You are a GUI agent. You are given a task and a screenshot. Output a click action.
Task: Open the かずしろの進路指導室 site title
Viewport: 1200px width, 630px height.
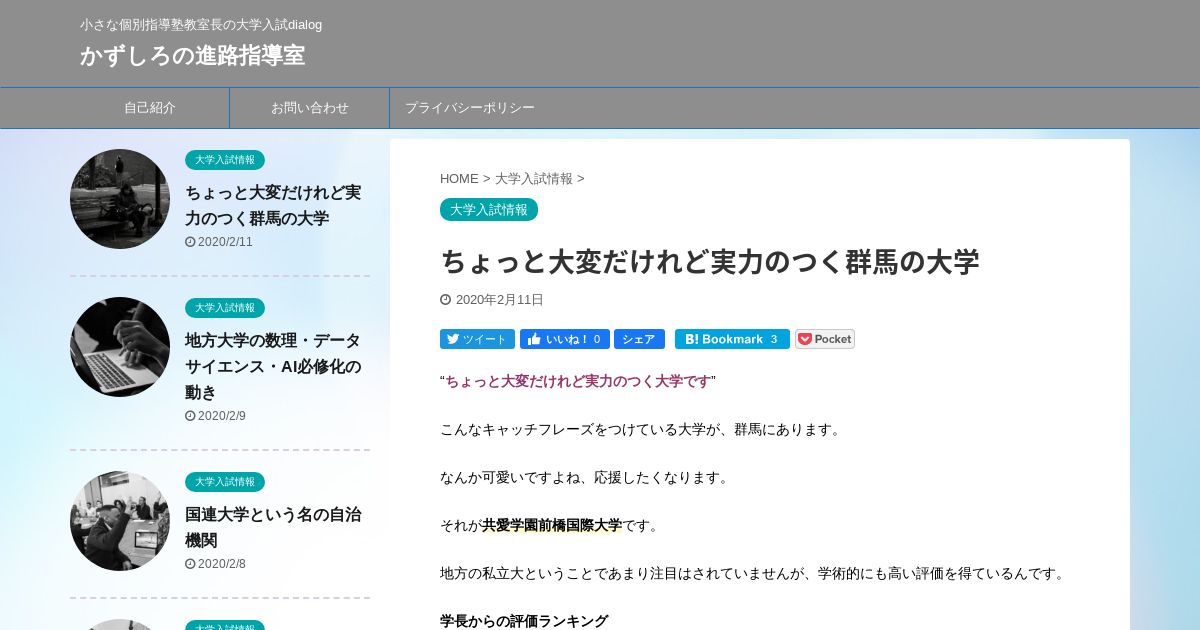[192, 55]
